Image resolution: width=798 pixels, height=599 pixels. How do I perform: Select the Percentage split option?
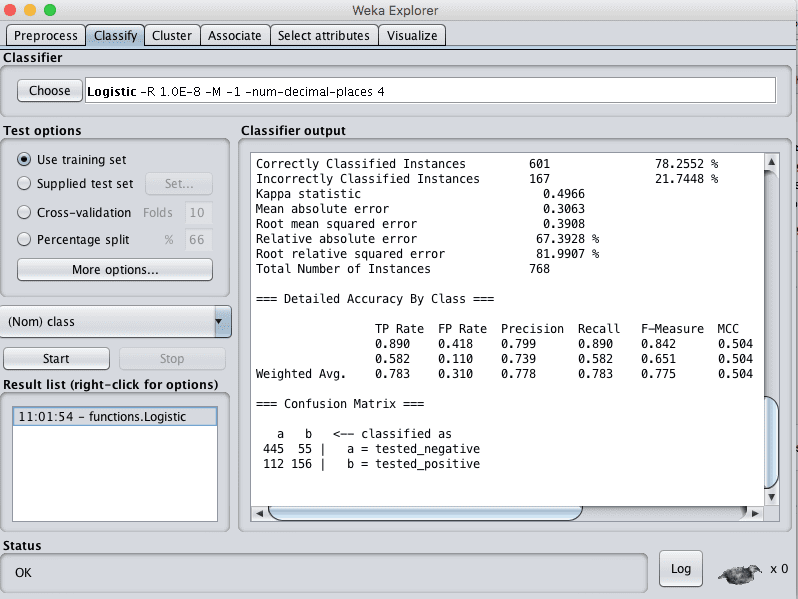[23, 239]
